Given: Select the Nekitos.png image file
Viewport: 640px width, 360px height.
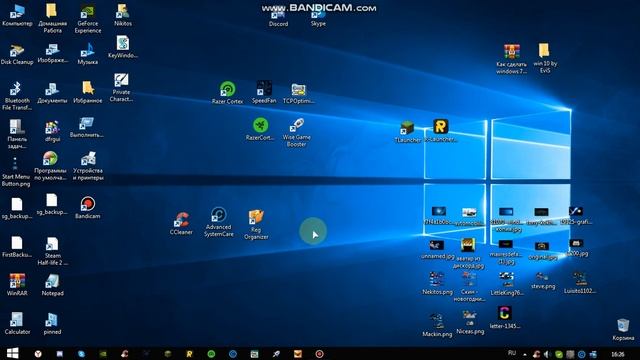Looking at the screenshot, I should click(437, 283).
